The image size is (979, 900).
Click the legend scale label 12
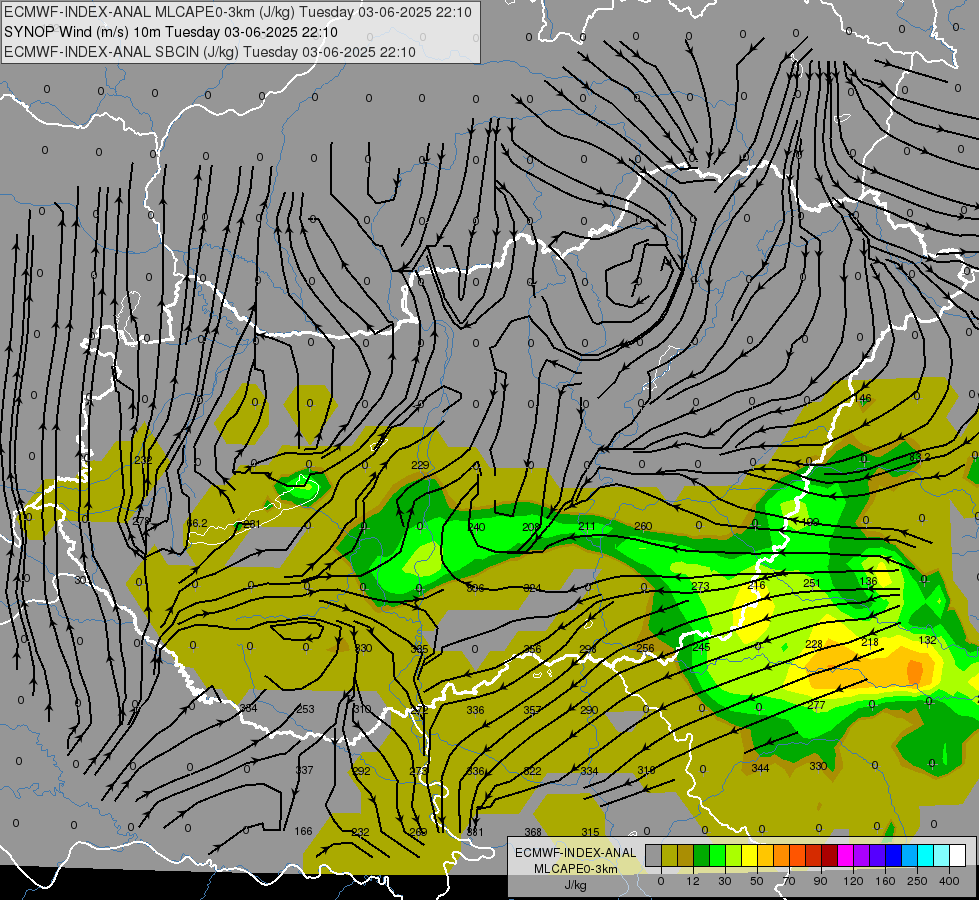692,881
